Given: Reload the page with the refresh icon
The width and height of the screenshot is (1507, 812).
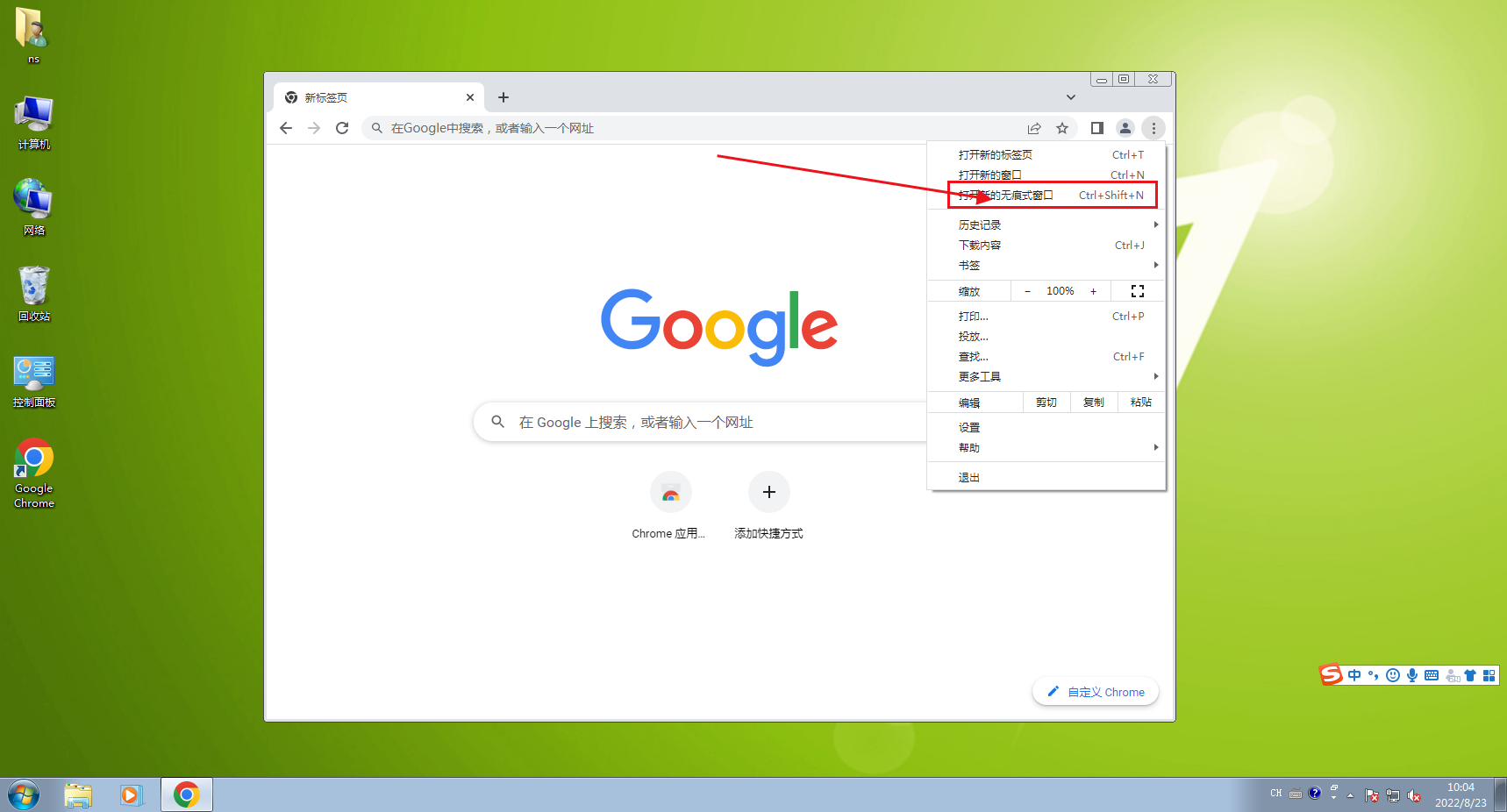Looking at the screenshot, I should pyautogui.click(x=342, y=128).
